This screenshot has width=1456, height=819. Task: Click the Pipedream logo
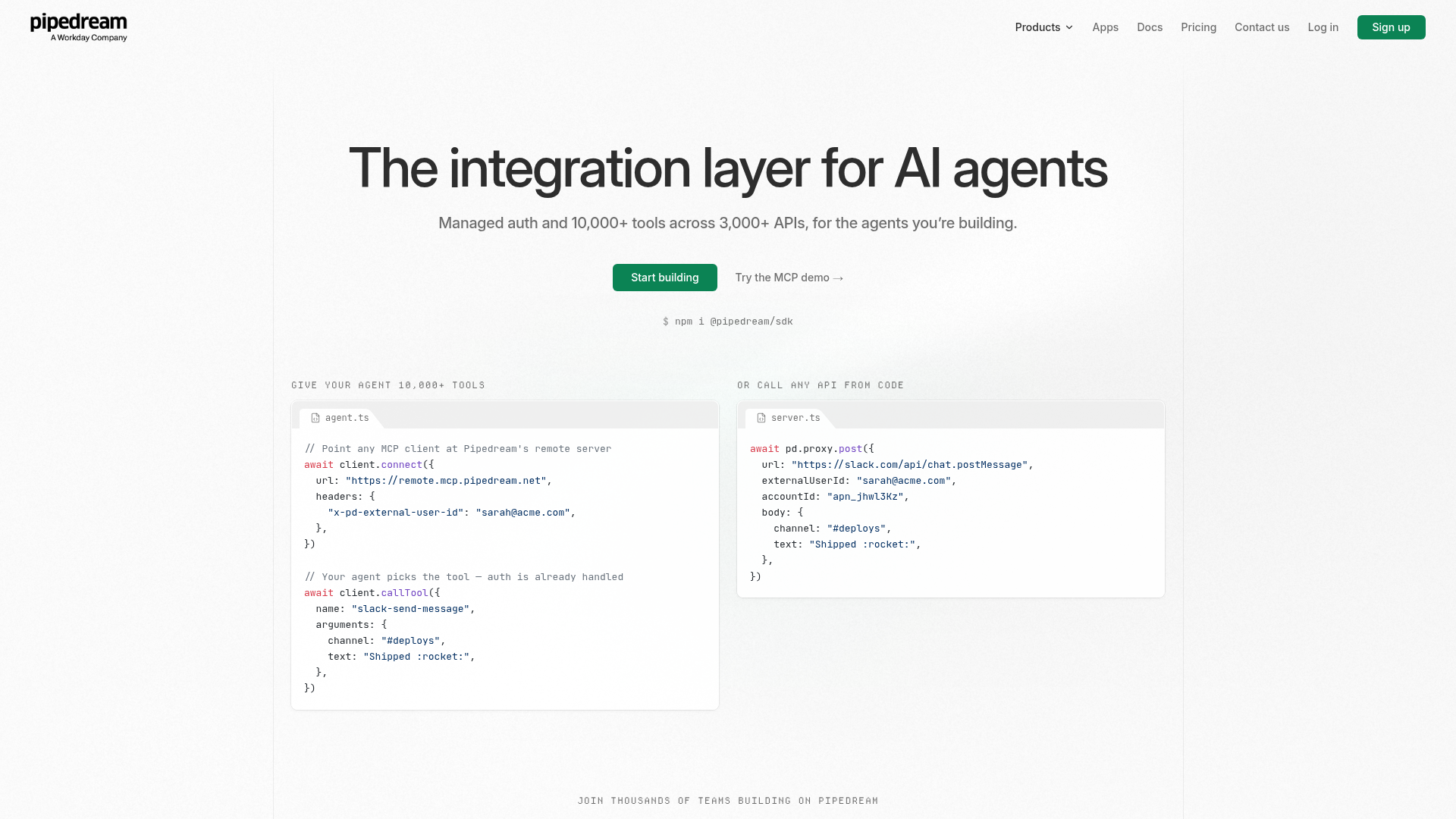79,27
